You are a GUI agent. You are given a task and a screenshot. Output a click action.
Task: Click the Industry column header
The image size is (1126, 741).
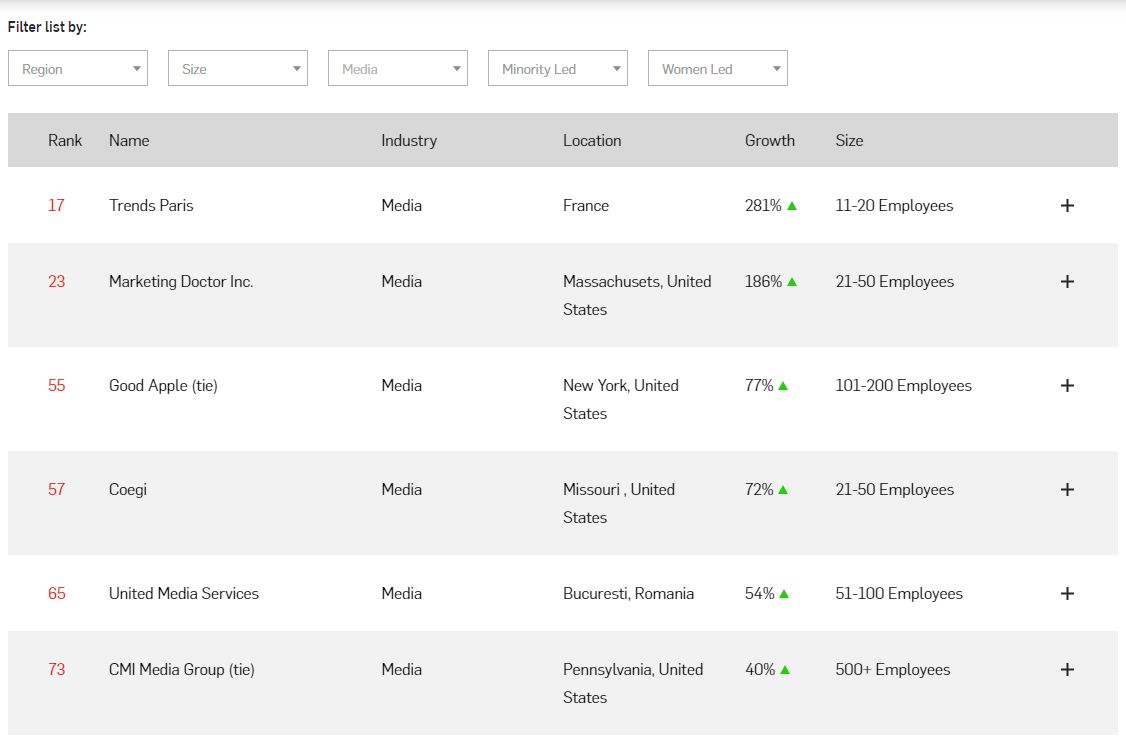(x=409, y=141)
